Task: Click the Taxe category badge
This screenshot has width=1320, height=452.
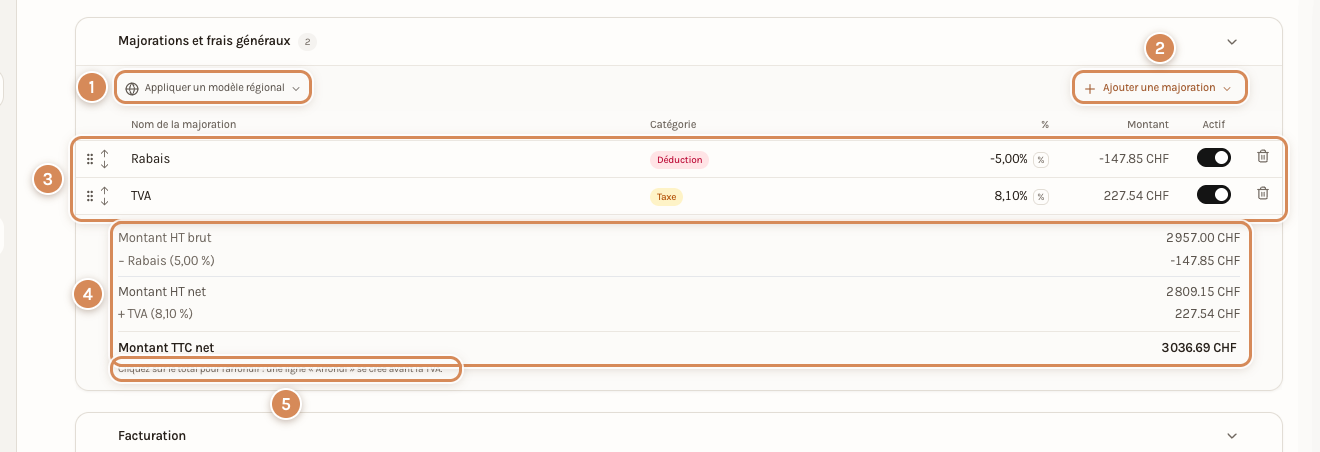Action: coord(666,197)
